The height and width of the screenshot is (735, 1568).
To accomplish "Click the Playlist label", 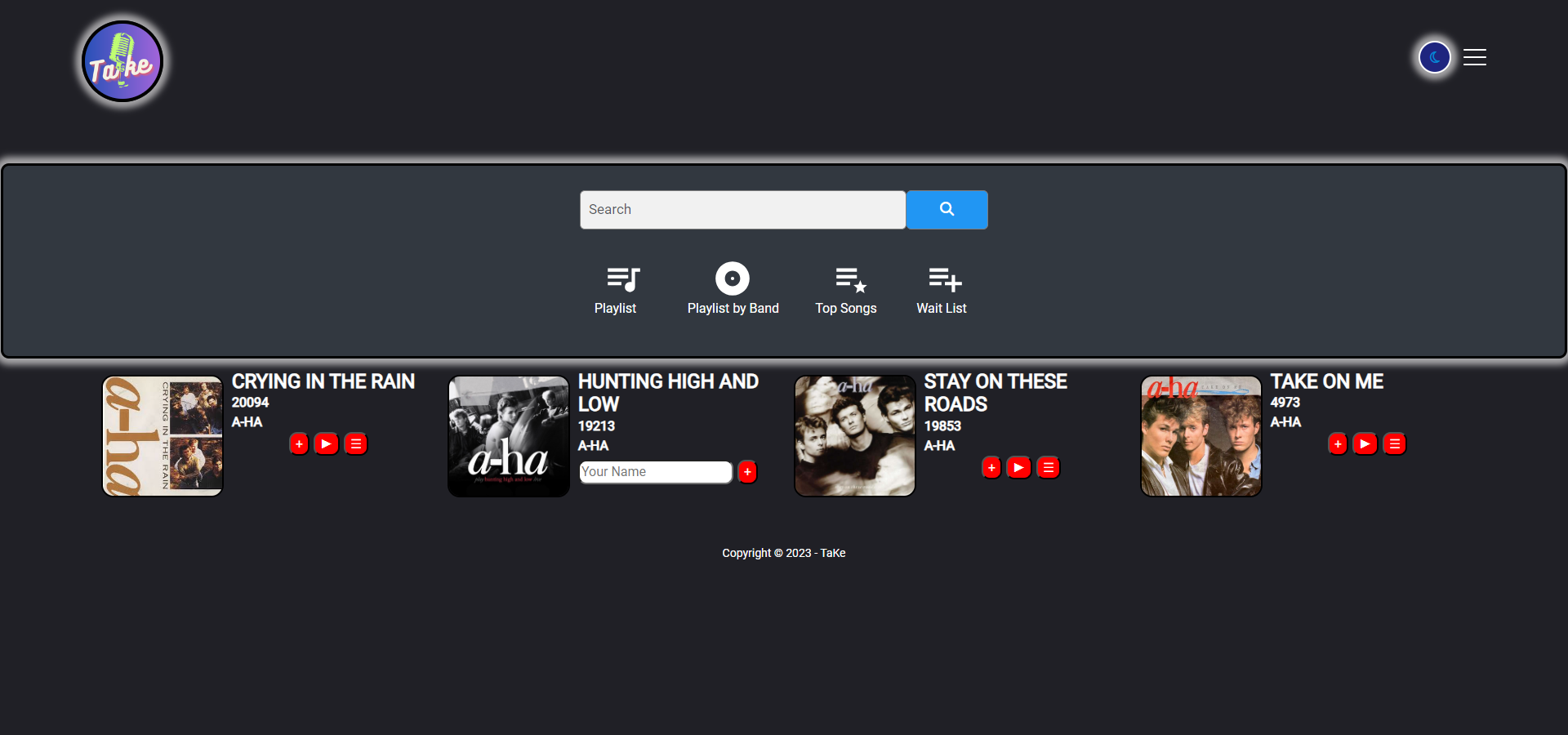I will tap(615, 309).
